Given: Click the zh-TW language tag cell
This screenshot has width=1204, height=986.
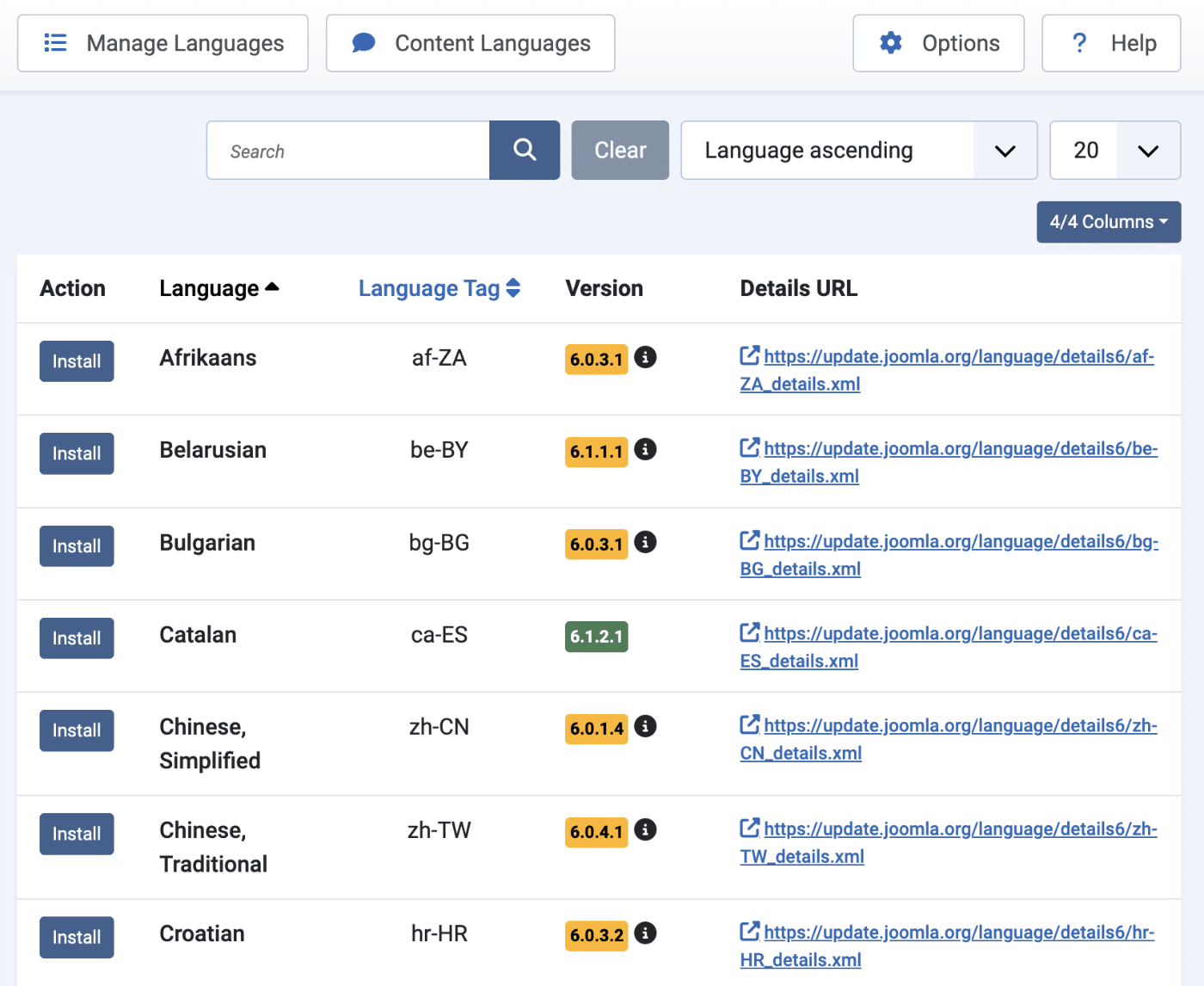Looking at the screenshot, I should click(439, 830).
